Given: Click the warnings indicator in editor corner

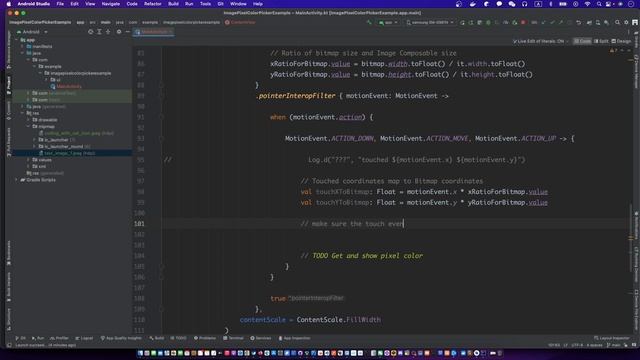Looking at the screenshot, I should point(614,51).
